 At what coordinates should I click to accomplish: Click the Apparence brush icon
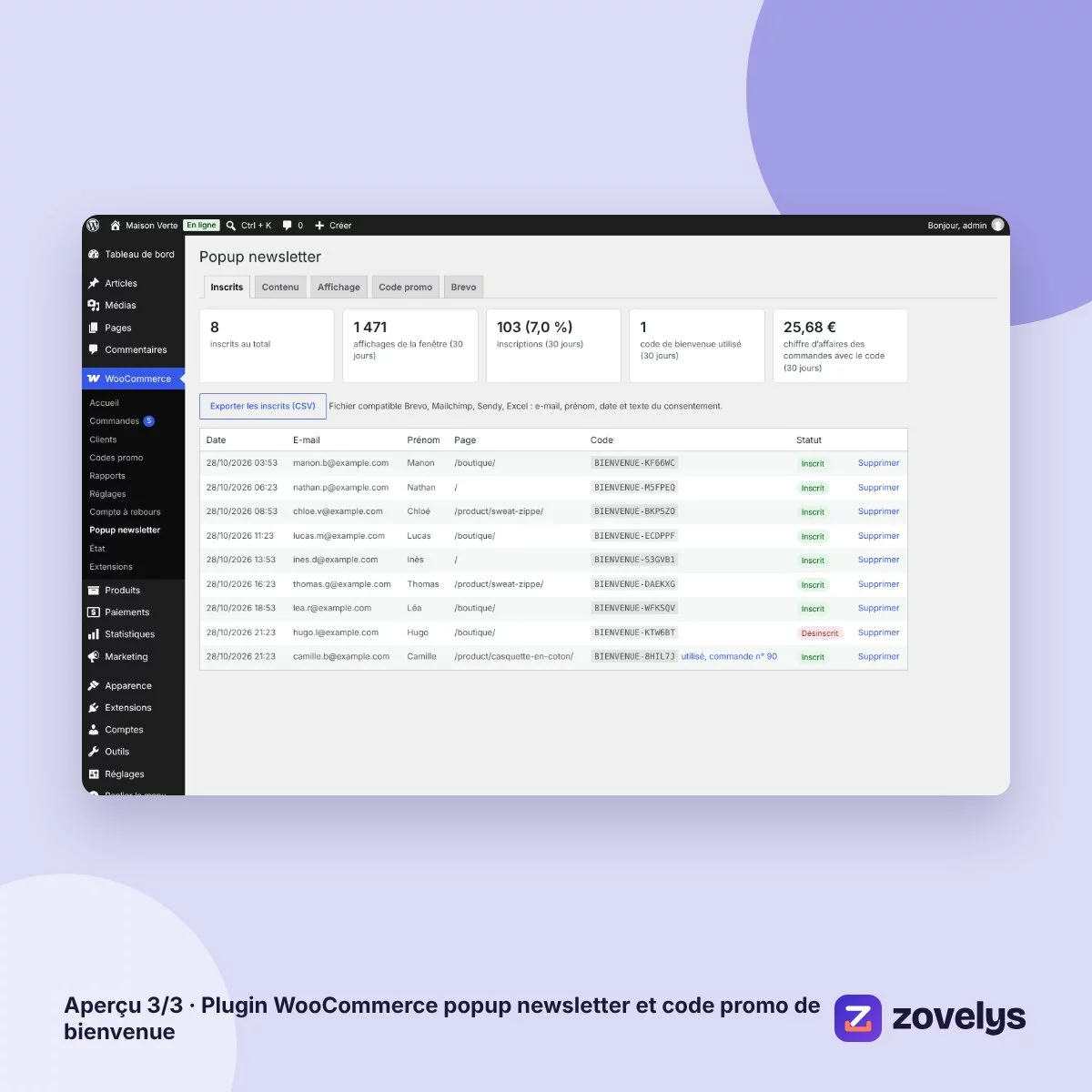click(93, 685)
